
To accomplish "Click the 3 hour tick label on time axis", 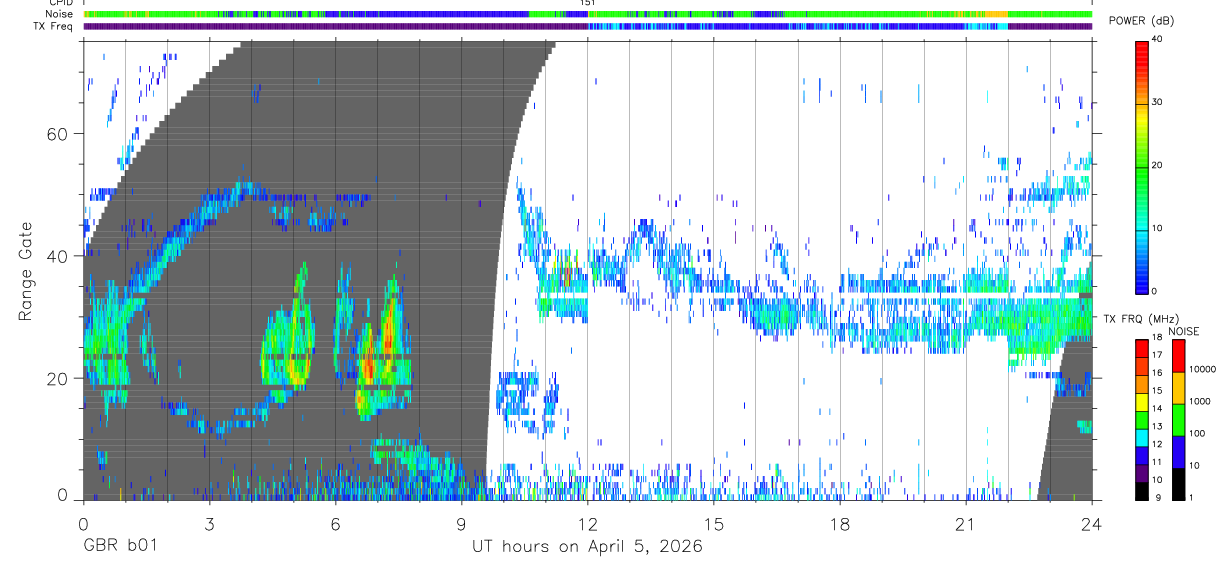I will click(x=209, y=524).
